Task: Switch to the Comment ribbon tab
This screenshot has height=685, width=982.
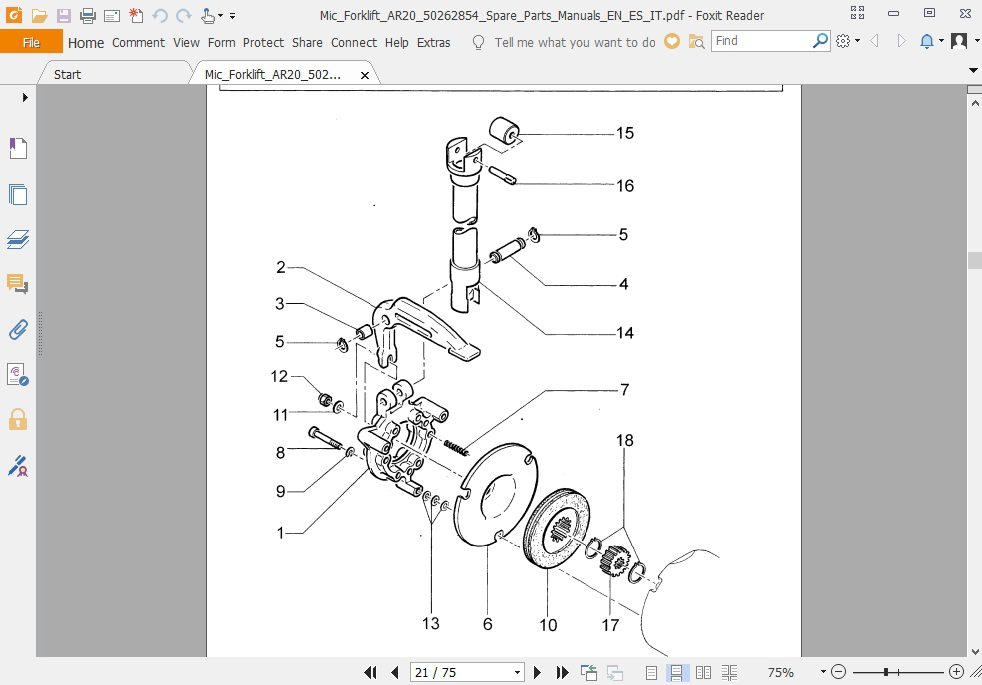Action: point(138,42)
